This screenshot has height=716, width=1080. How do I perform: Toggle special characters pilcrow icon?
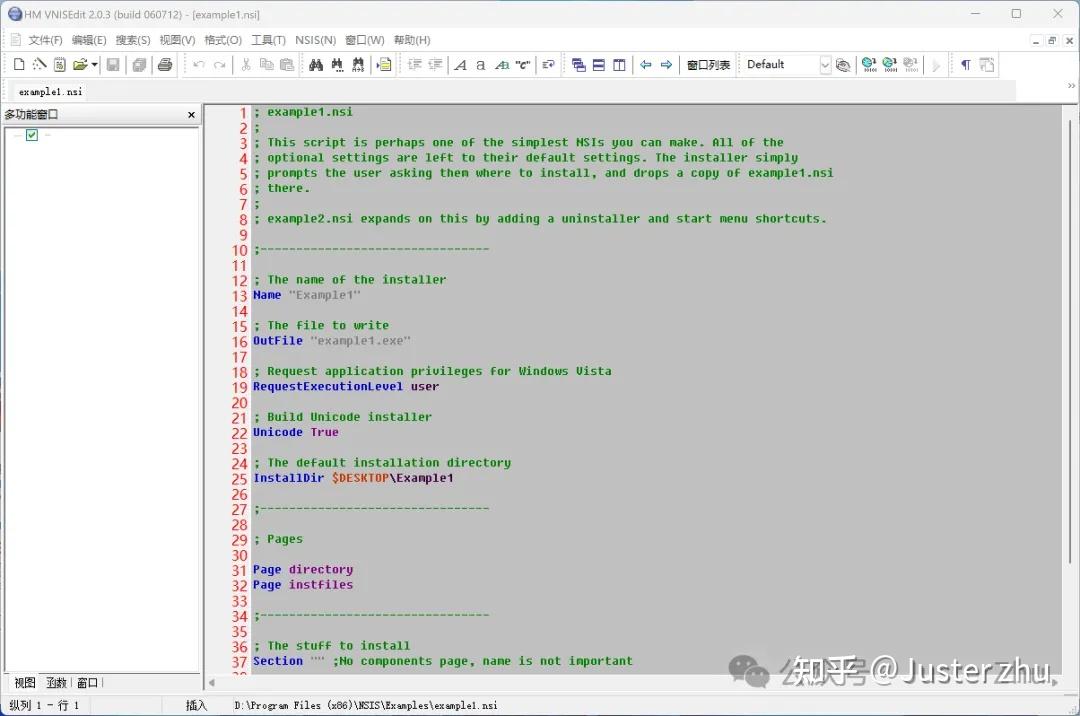tap(966, 65)
